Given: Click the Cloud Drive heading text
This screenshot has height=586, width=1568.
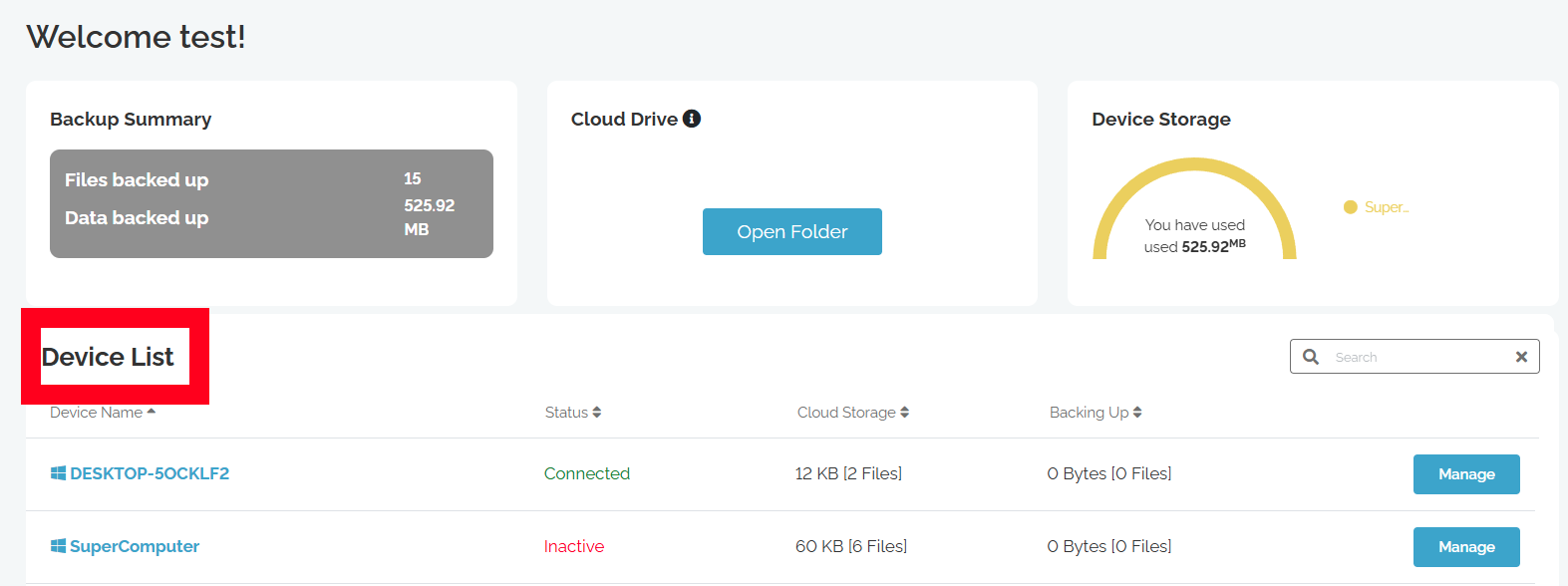Looking at the screenshot, I should pyautogui.click(x=624, y=120).
